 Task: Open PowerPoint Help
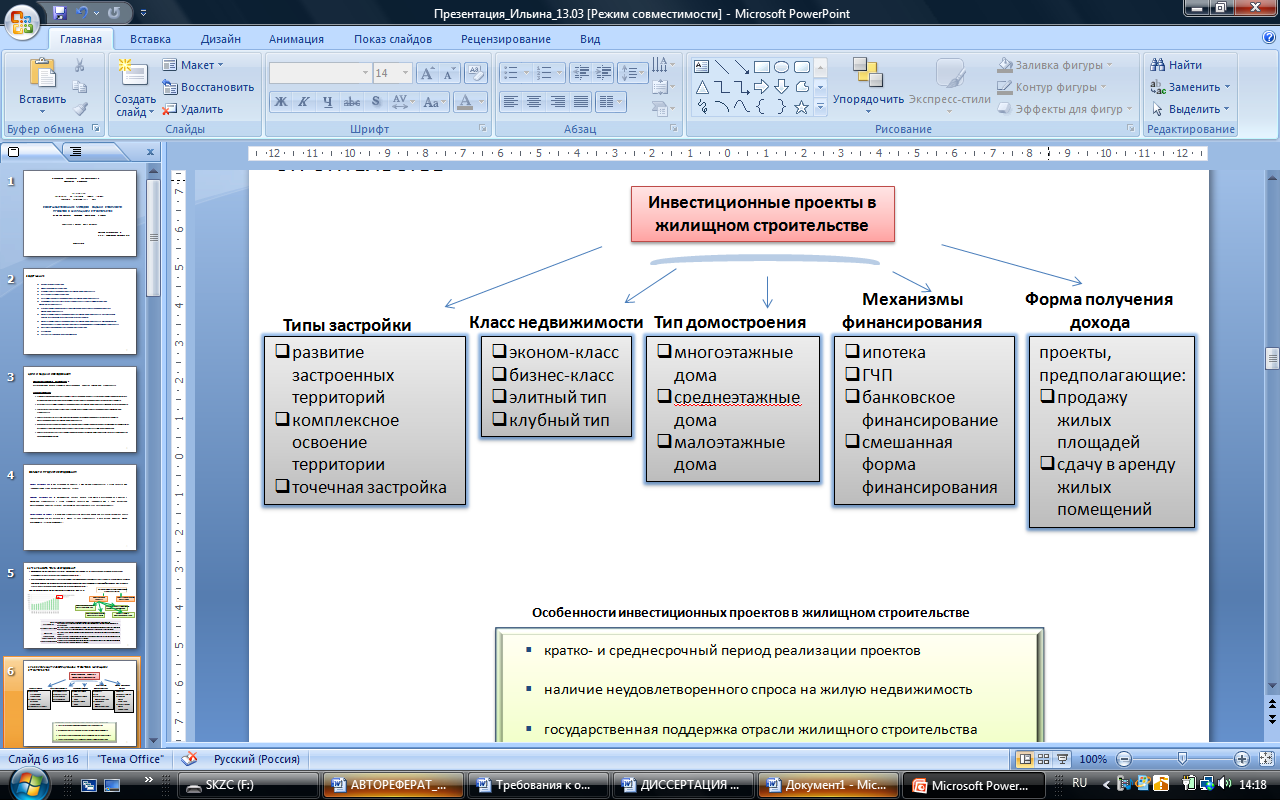(1268, 38)
